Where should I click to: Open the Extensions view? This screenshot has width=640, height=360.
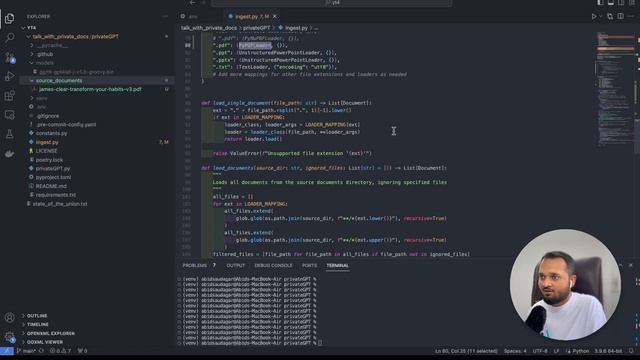point(9,96)
